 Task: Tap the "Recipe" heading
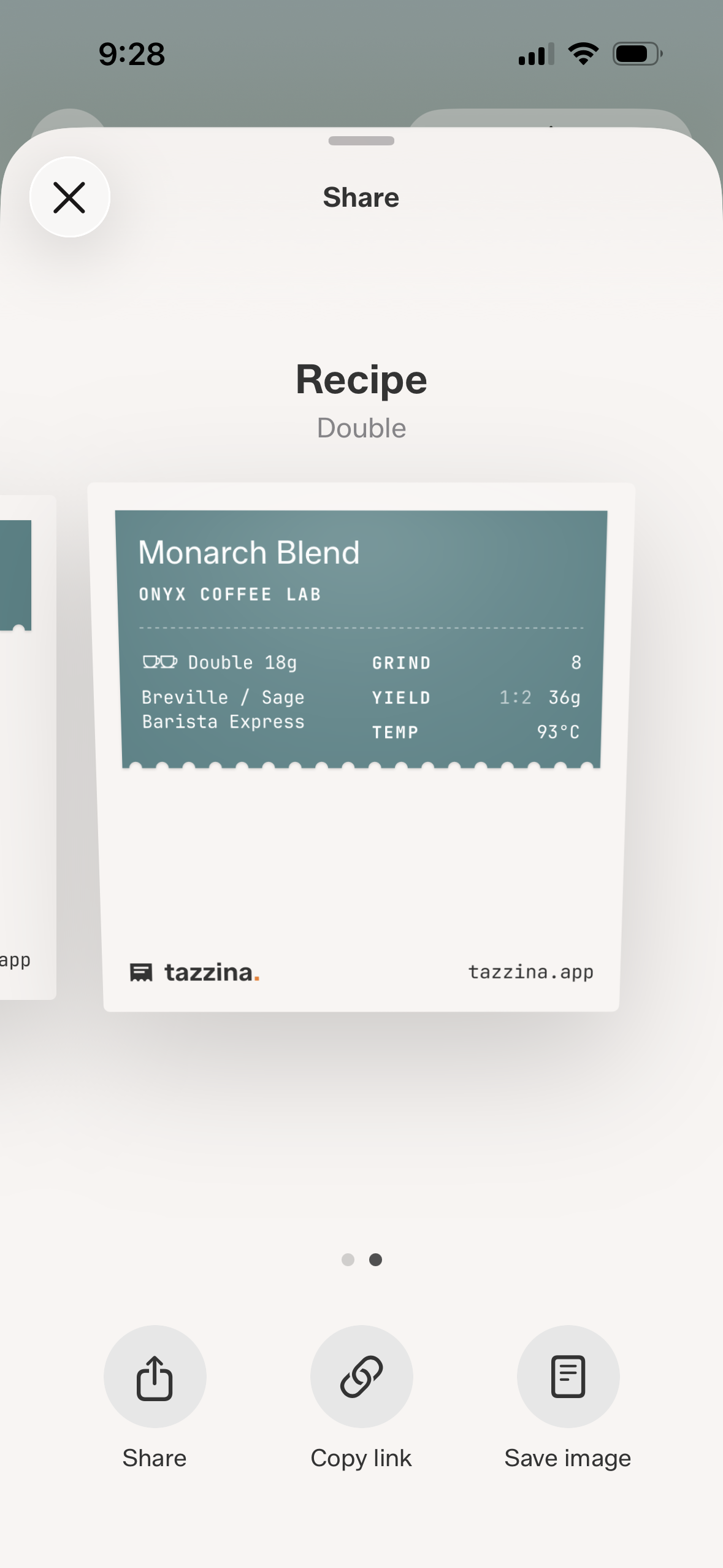361,380
